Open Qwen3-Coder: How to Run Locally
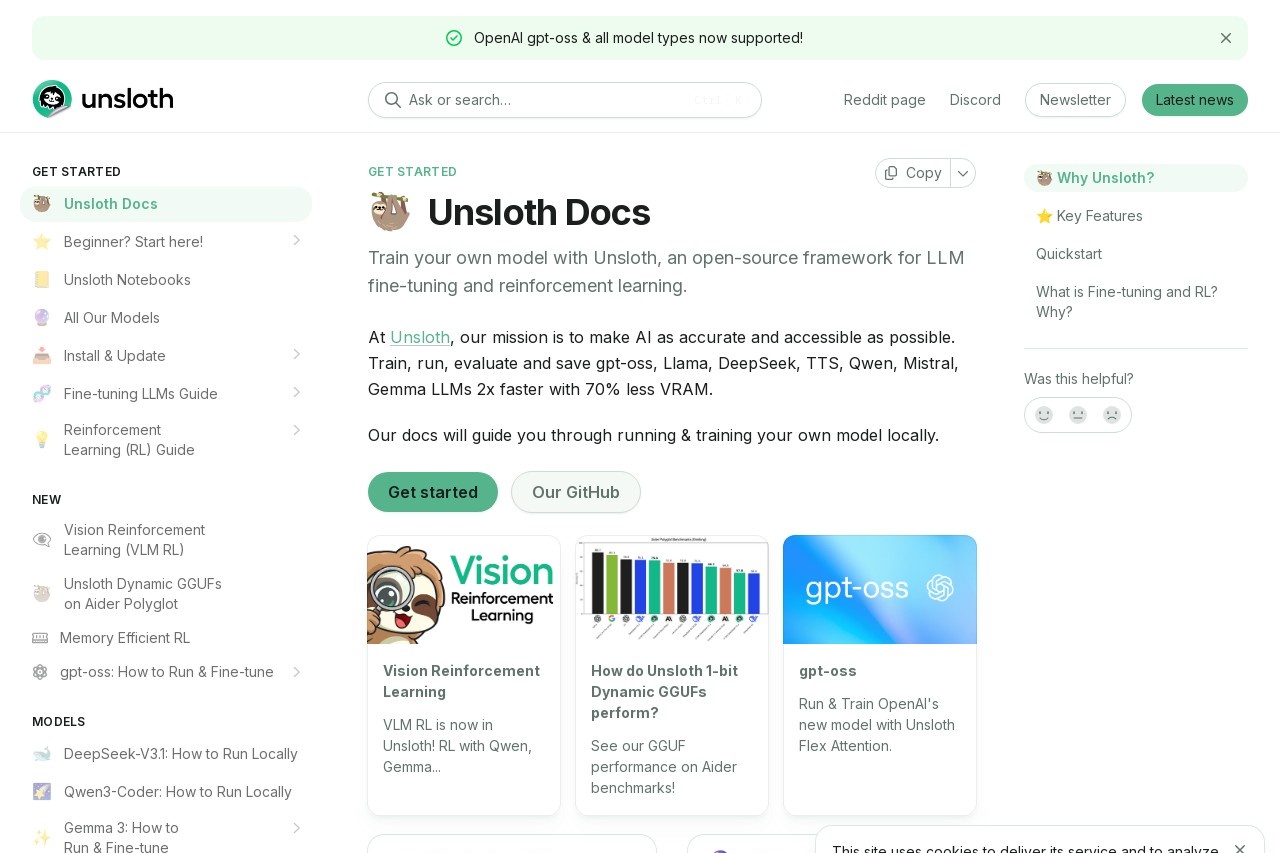Image resolution: width=1280 pixels, height=853 pixels. click(166, 792)
